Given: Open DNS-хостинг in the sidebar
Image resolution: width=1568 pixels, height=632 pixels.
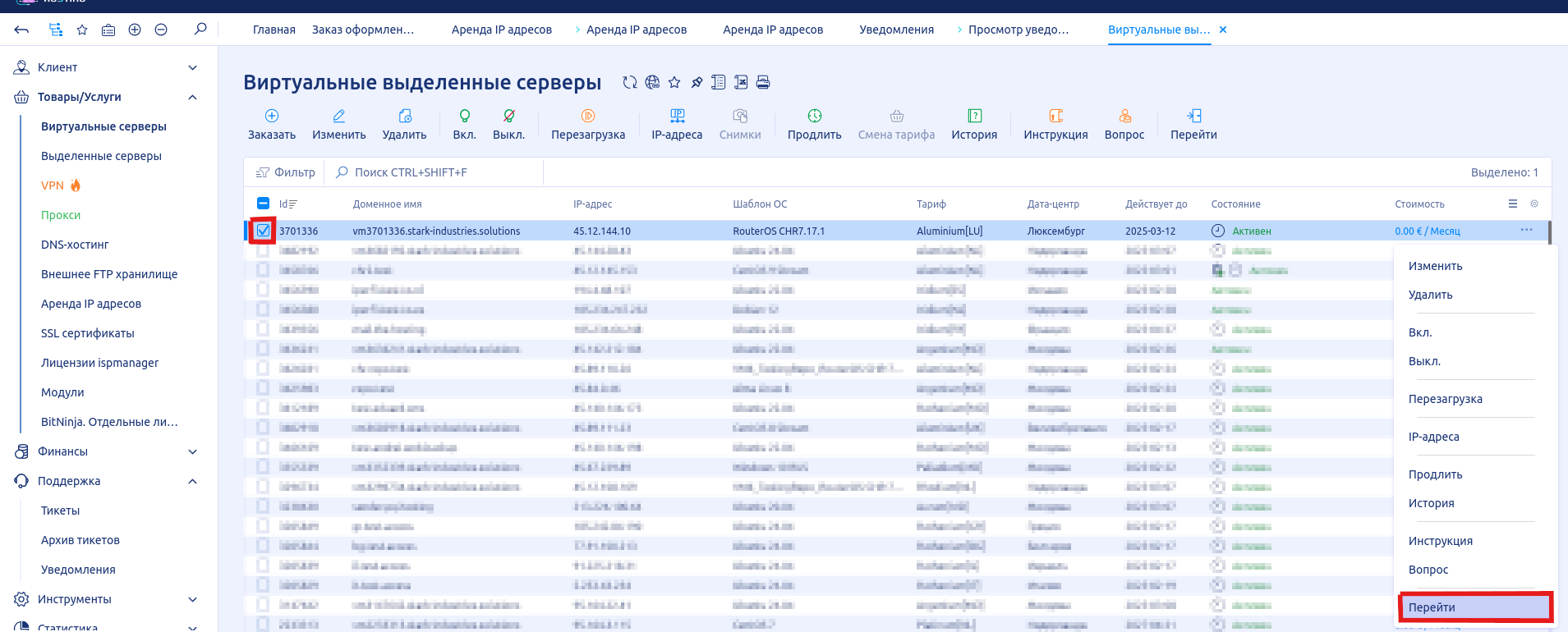Looking at the screenshot, I should (x=75, y=245).
